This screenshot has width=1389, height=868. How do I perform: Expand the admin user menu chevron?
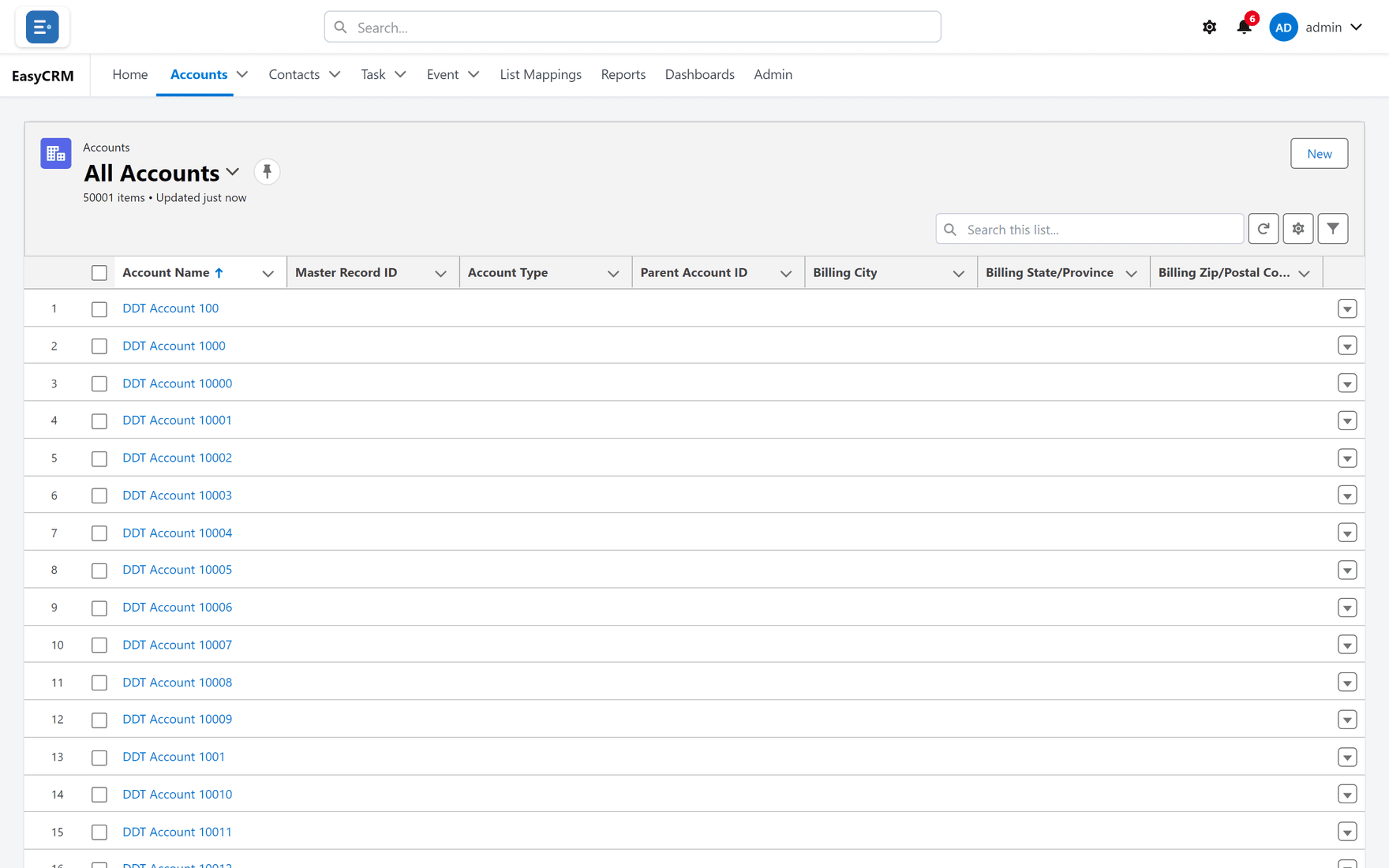pos(1356,27)
